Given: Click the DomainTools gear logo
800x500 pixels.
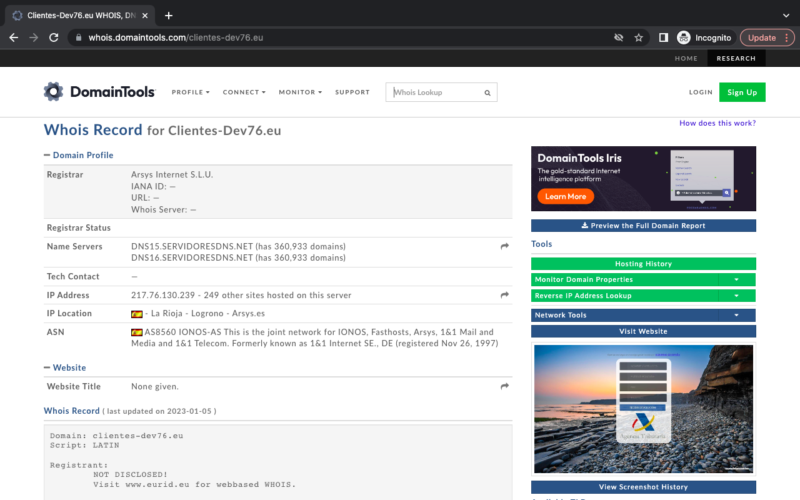Looking at the screenshot, I should (x=53, y=92).
